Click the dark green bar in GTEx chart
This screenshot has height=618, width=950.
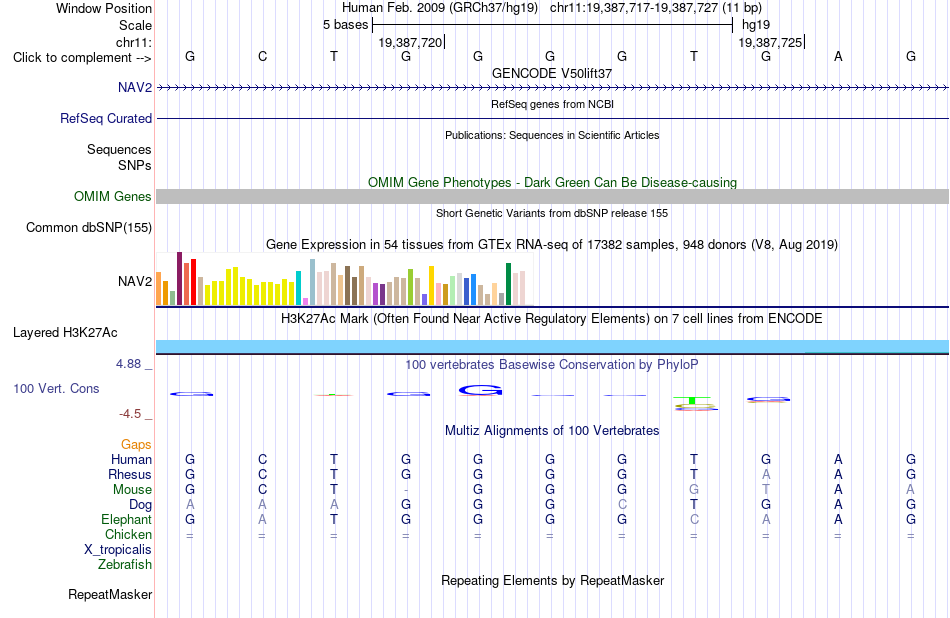coord(508,284)
